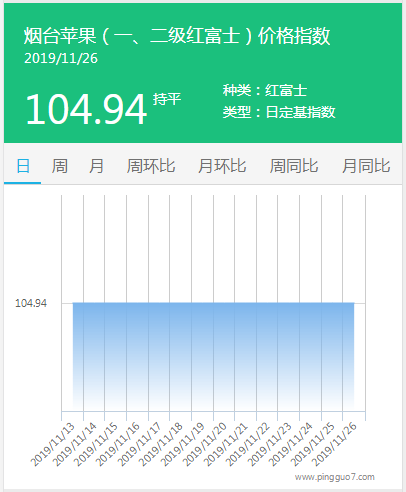Screen dimensions: 406x492
Task: Open the 周环比 tab
Action: pos(151,166)
